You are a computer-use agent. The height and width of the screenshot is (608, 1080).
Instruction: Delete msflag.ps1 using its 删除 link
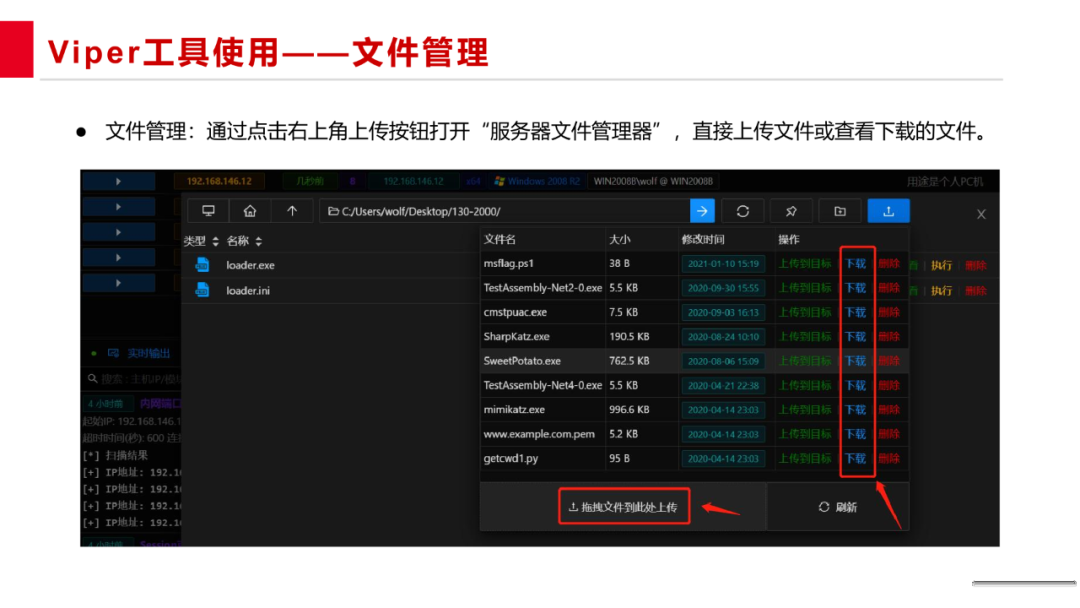click(889, 264)
